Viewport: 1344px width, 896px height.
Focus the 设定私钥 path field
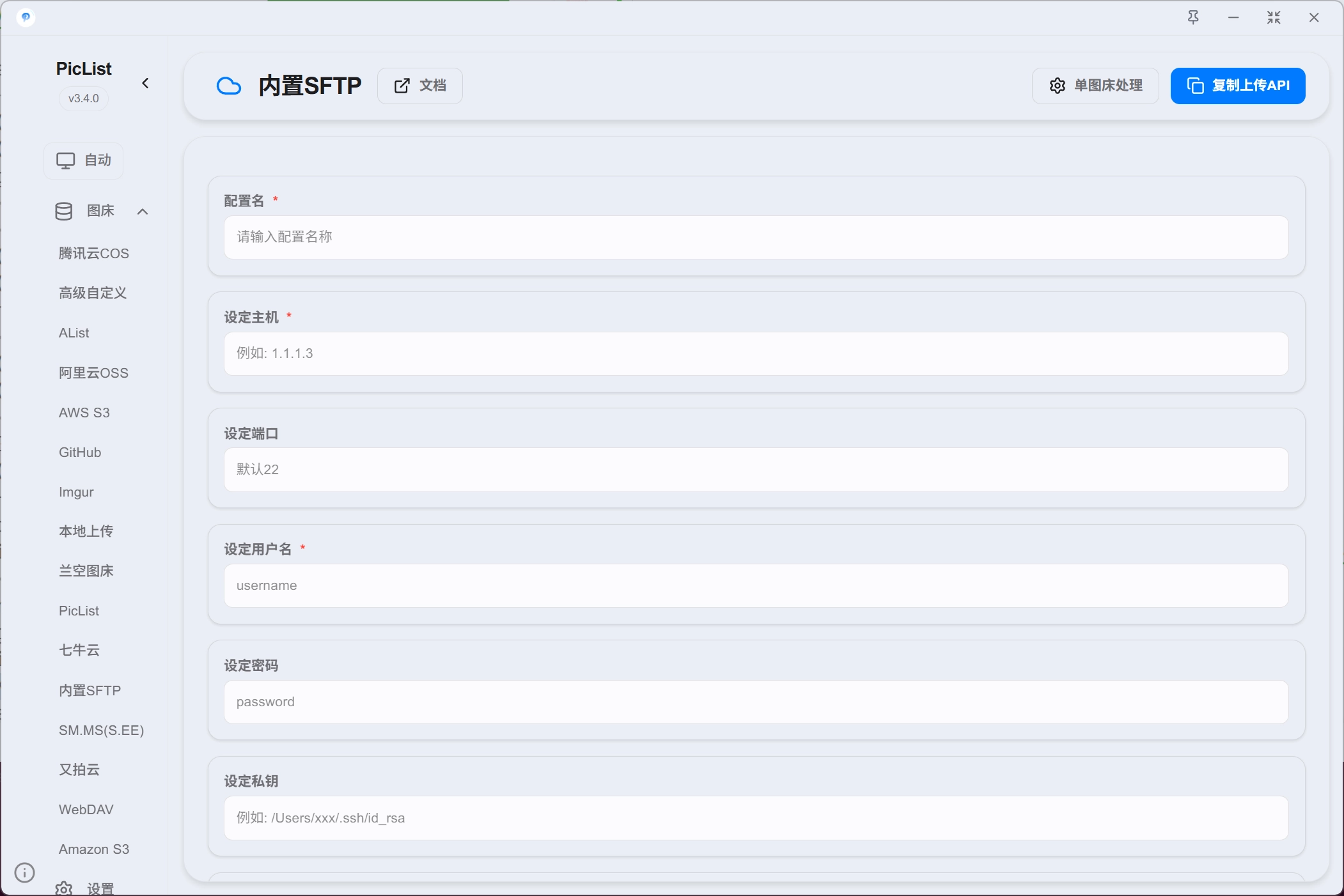point(756,818)
